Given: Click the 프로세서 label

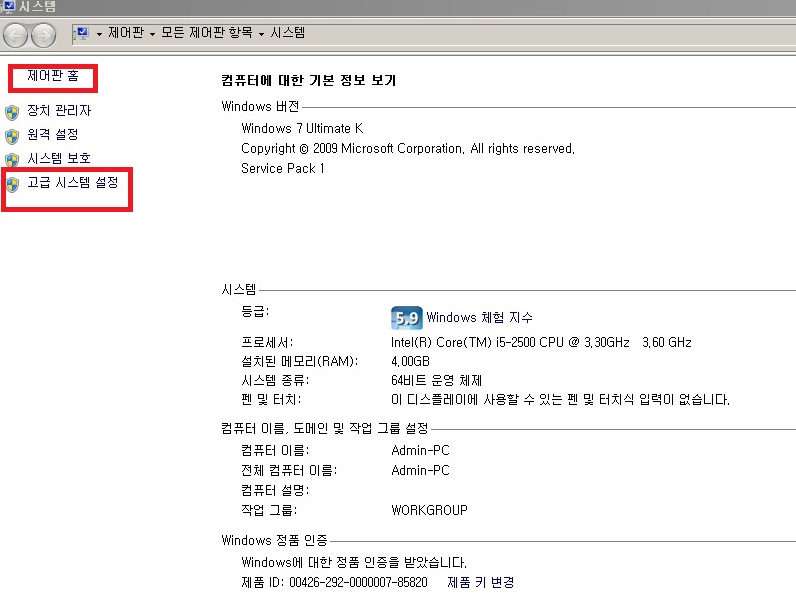Looking at the screenshot, I should (267, 343).
